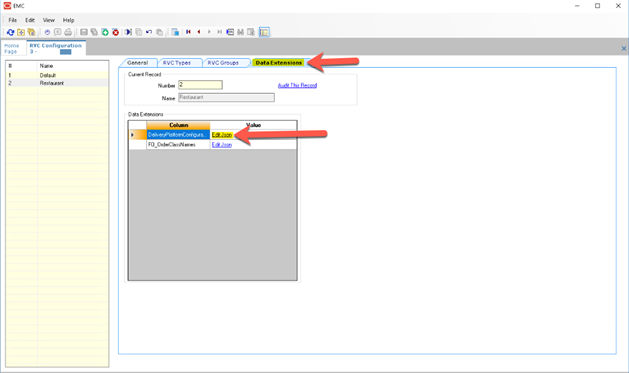Screen dimensions: 629x373
Task: Go to last record arrow icon
Action: click(219, 32)
